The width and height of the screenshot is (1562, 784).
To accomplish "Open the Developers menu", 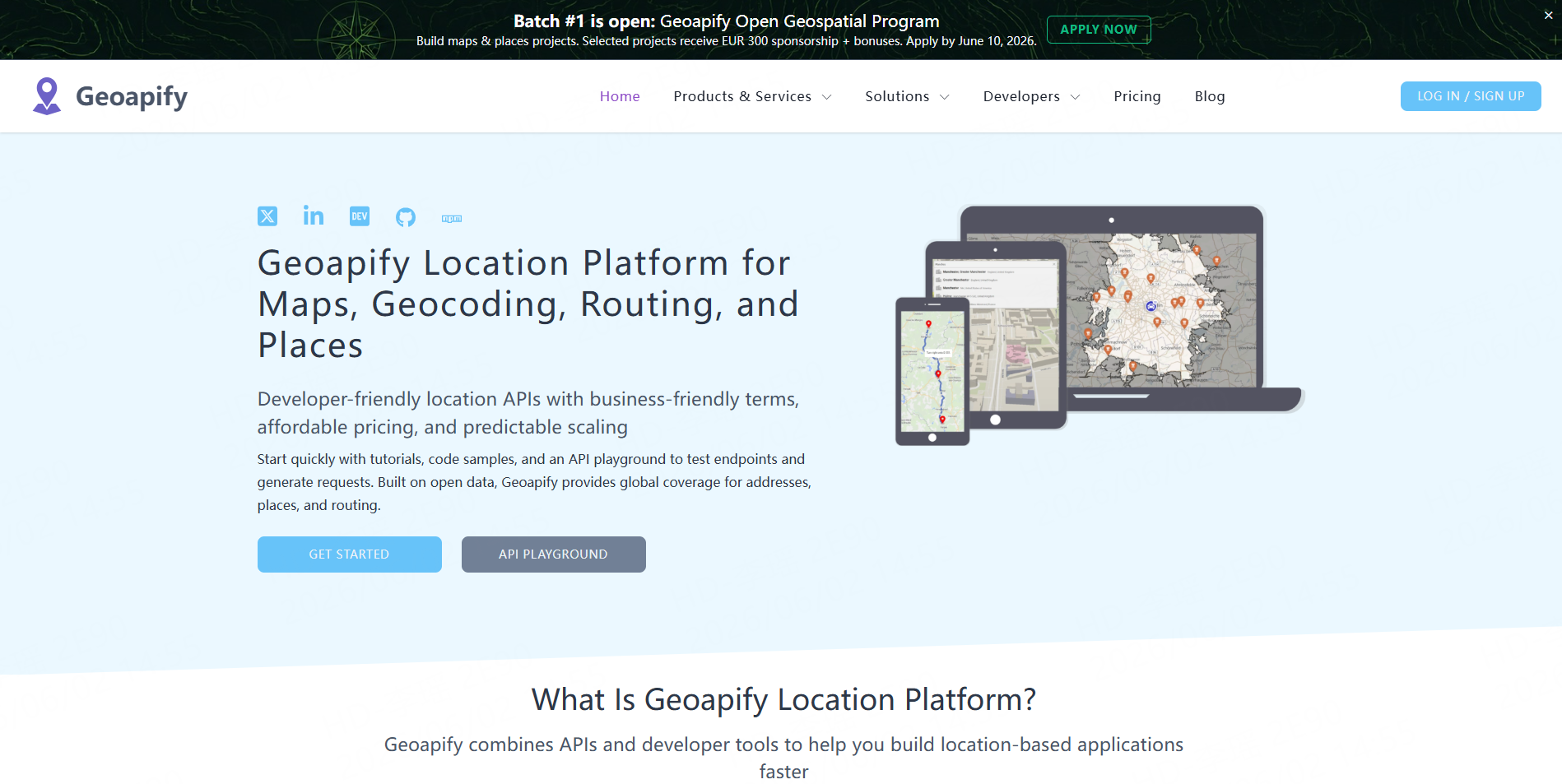I will point(1021,96).
